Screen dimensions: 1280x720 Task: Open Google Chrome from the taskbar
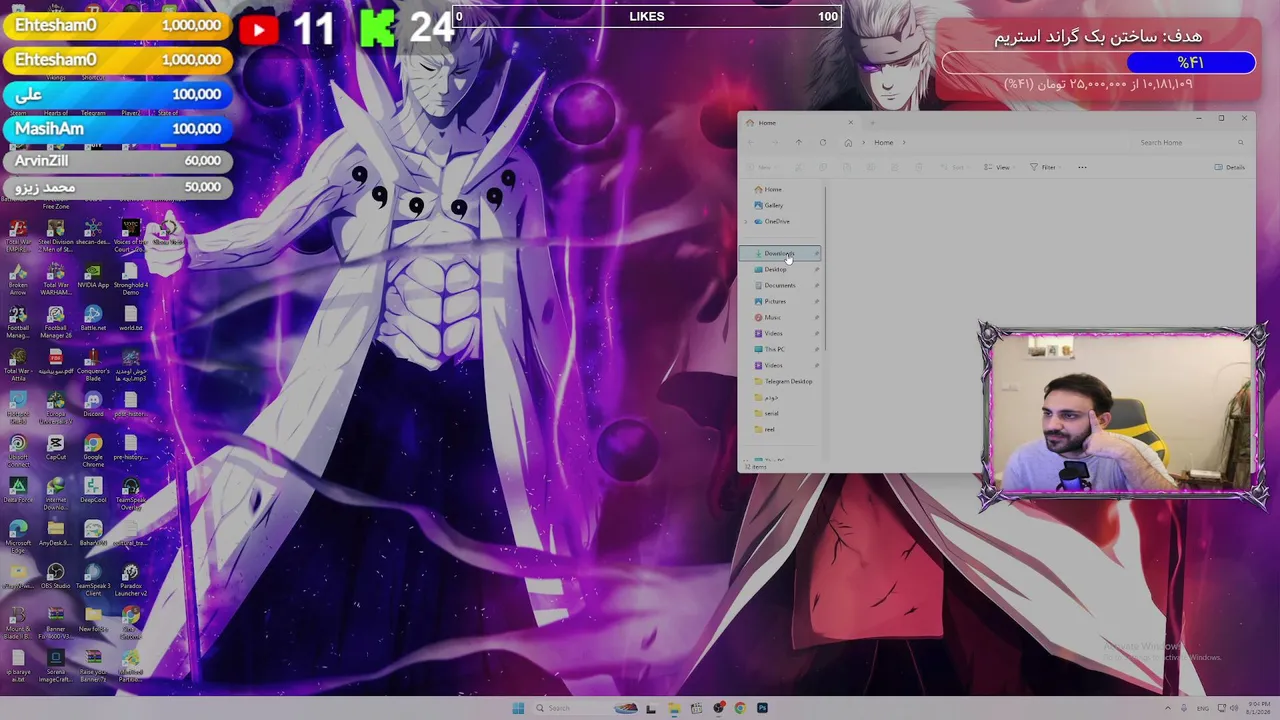[740, 708]
